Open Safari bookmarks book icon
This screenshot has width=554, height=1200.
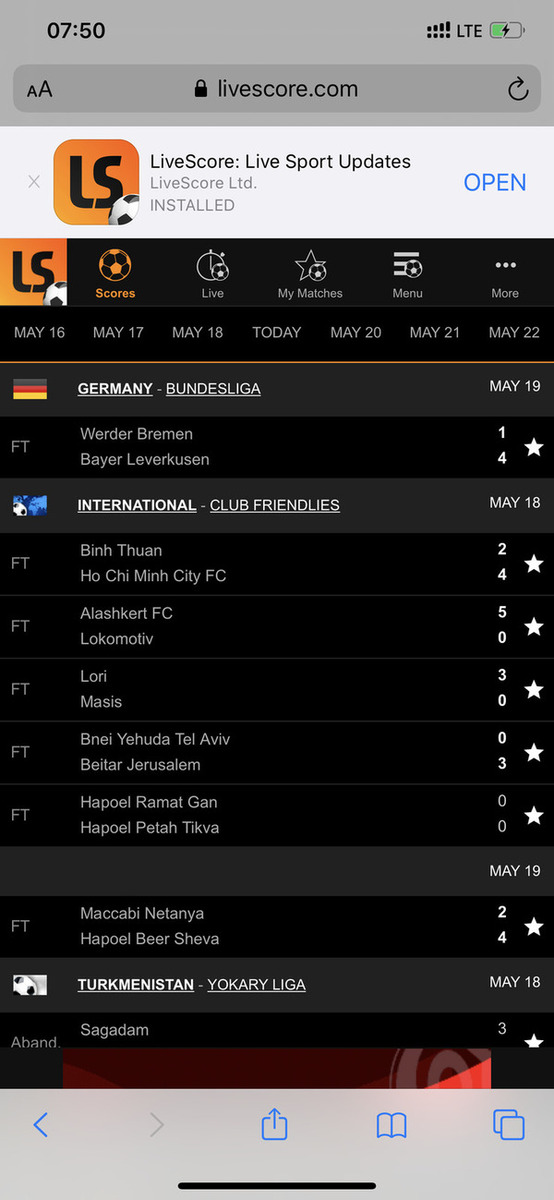click(391, 1126)
